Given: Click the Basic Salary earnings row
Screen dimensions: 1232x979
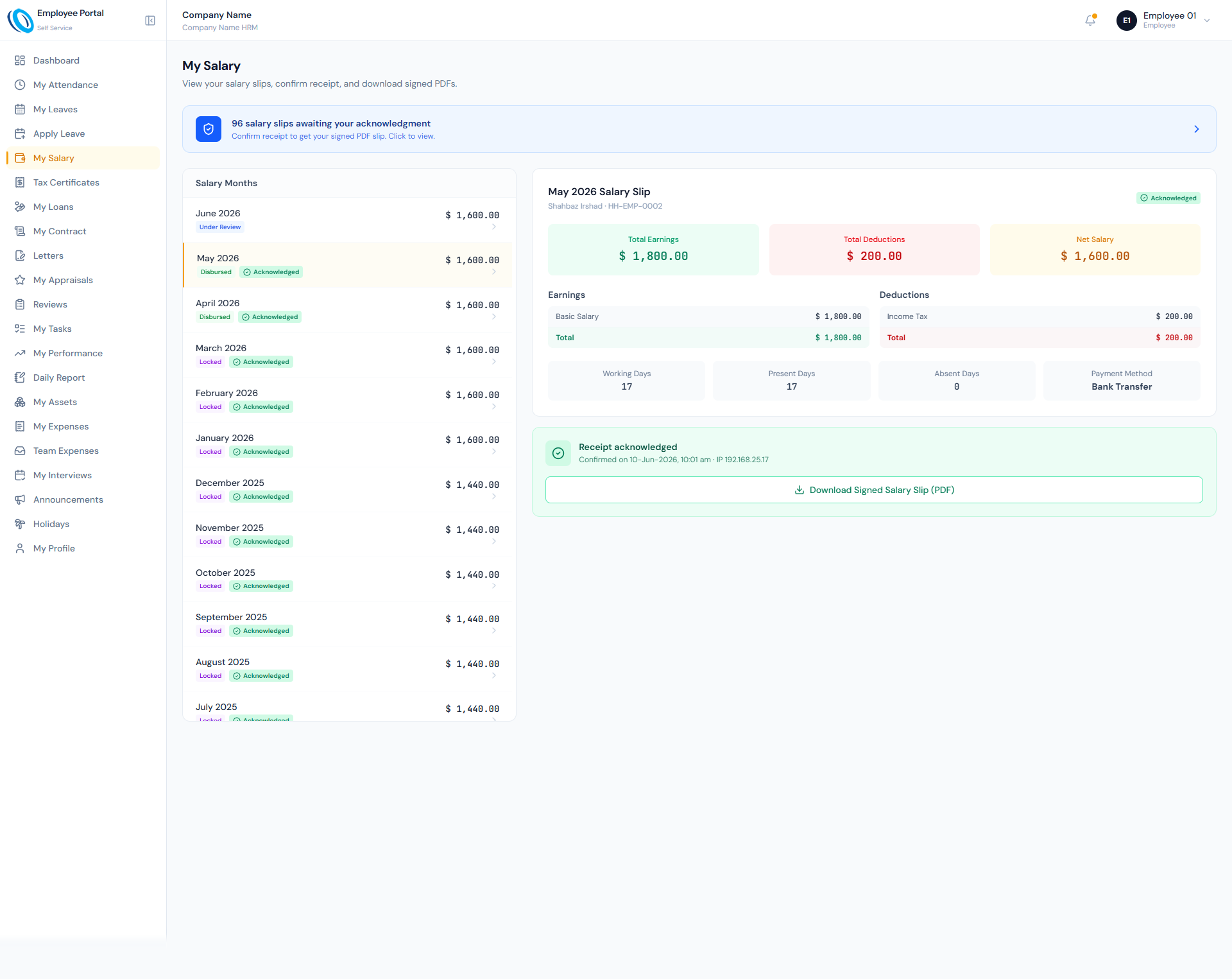Looking at the screenshot, I should coord(708,316).
